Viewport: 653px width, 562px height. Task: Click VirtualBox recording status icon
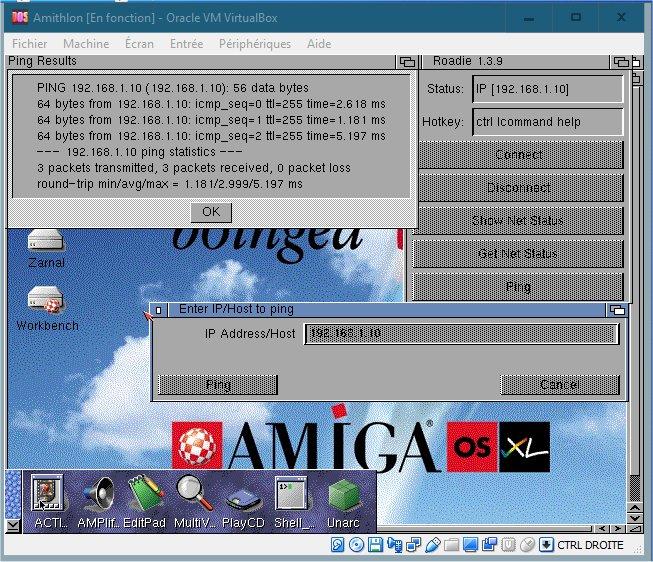pyautogui.click(x=489, y=545)
